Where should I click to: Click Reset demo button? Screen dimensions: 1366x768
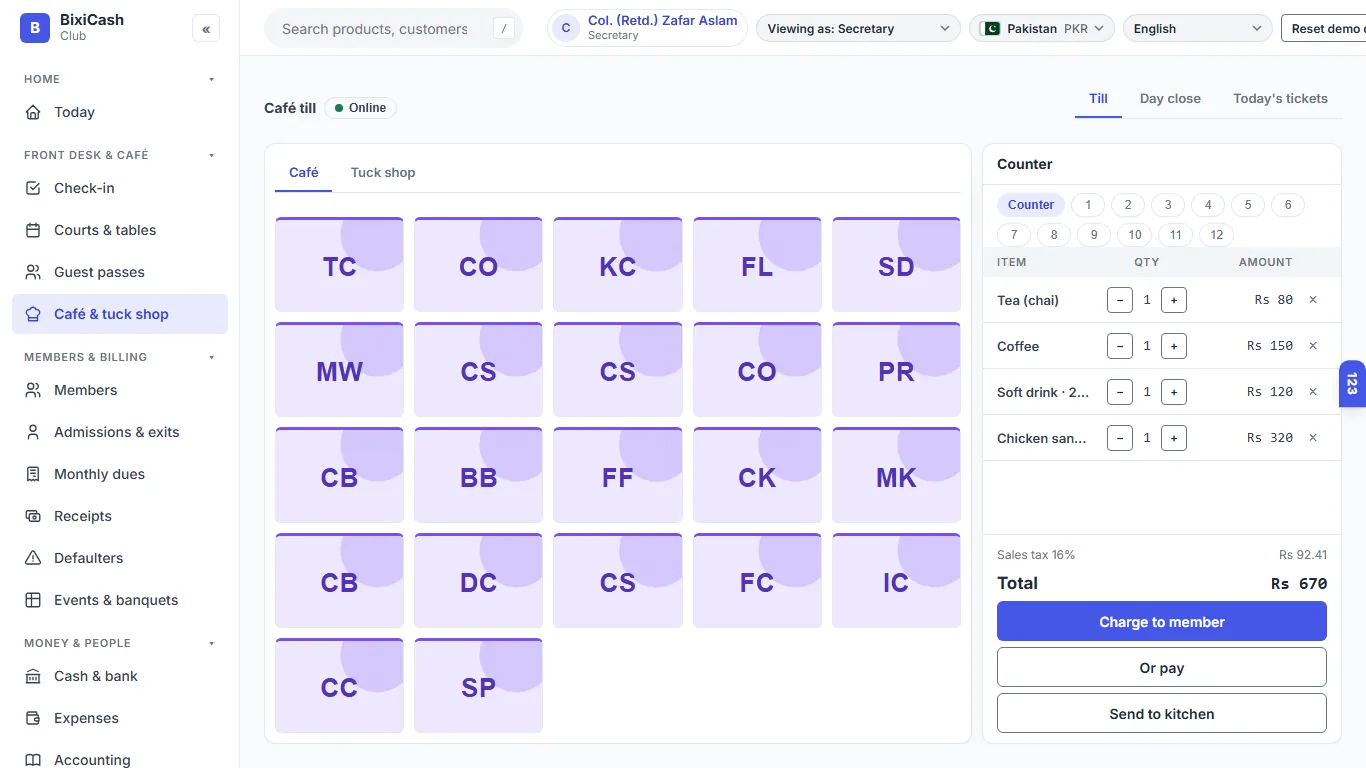(x=1323, y=29)
